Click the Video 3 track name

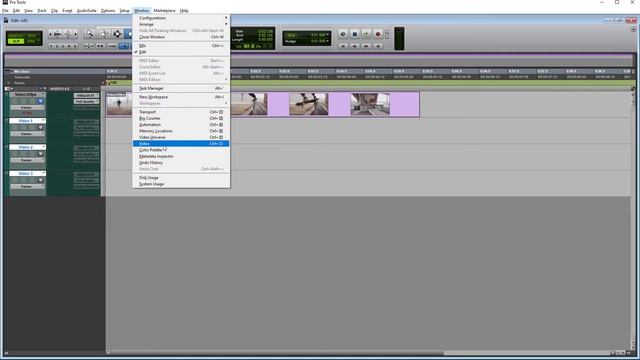point(25,173)
